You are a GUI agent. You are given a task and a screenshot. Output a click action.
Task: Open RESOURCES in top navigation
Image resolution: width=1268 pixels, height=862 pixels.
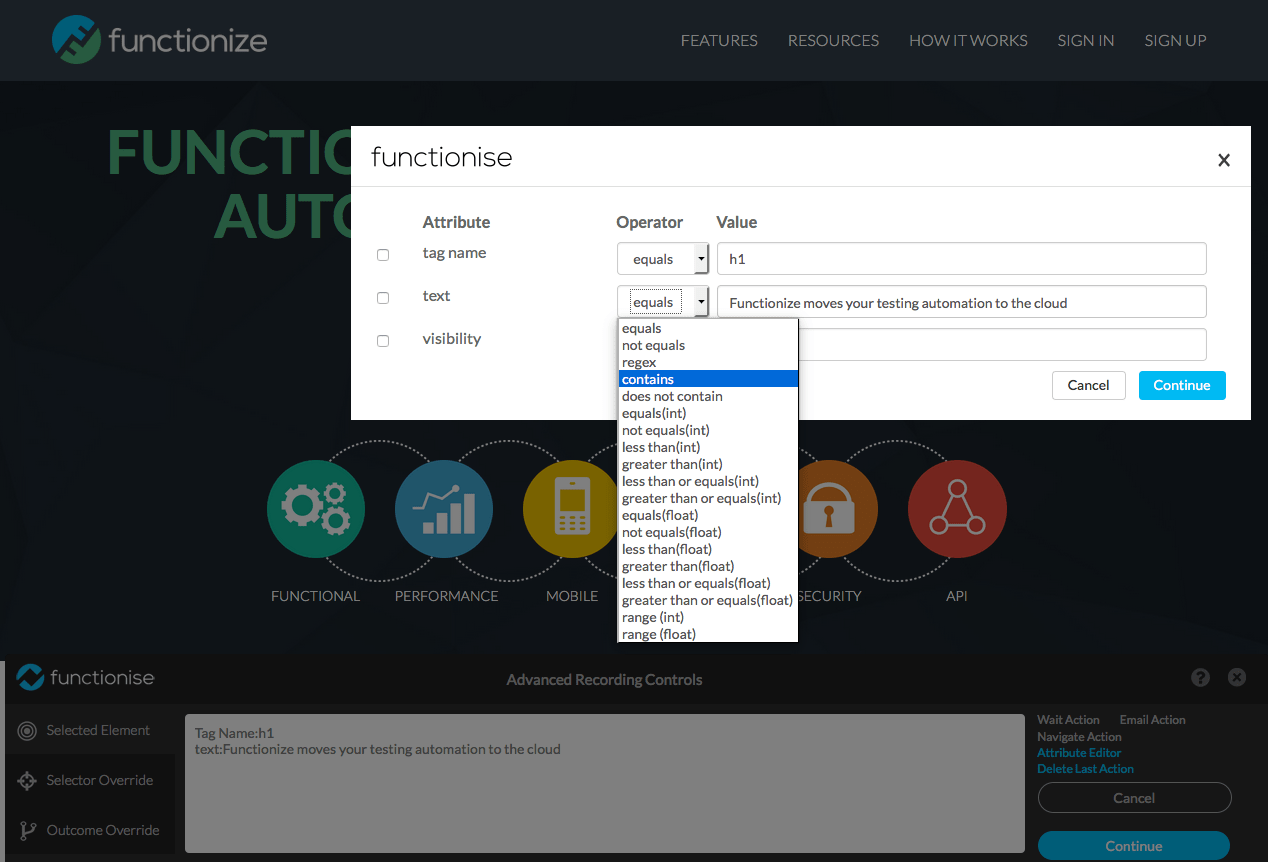833,41
